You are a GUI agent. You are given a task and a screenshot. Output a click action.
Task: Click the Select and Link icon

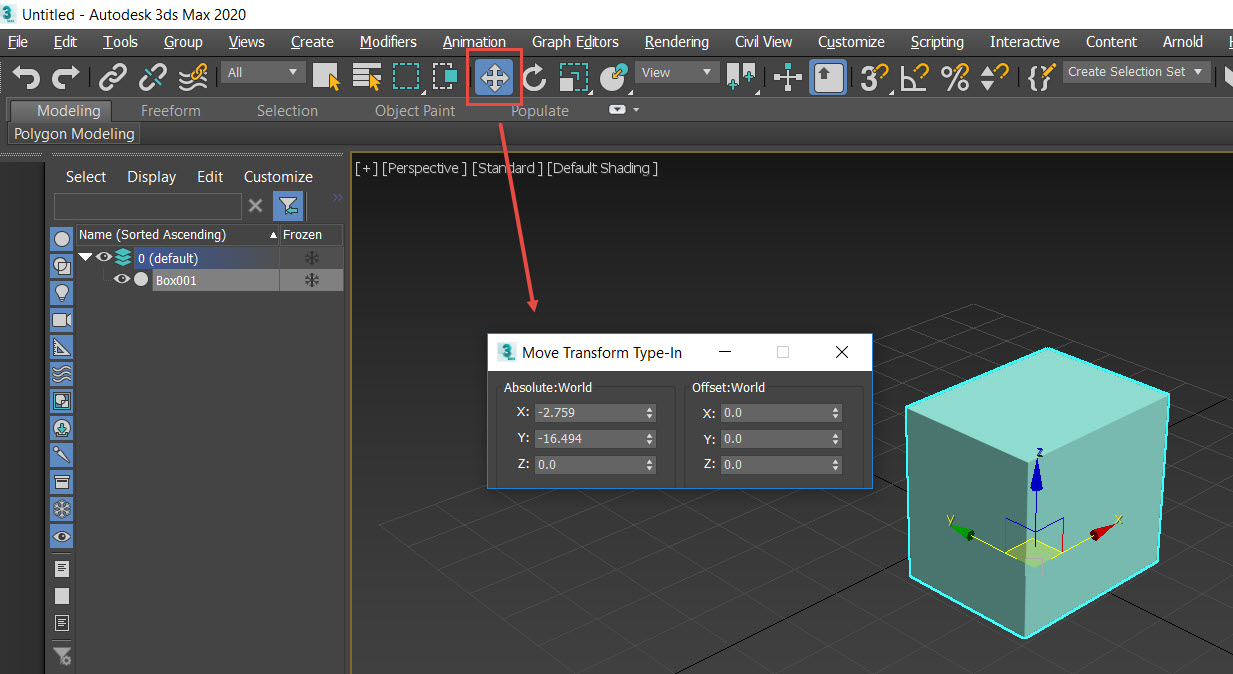point(112,77)
